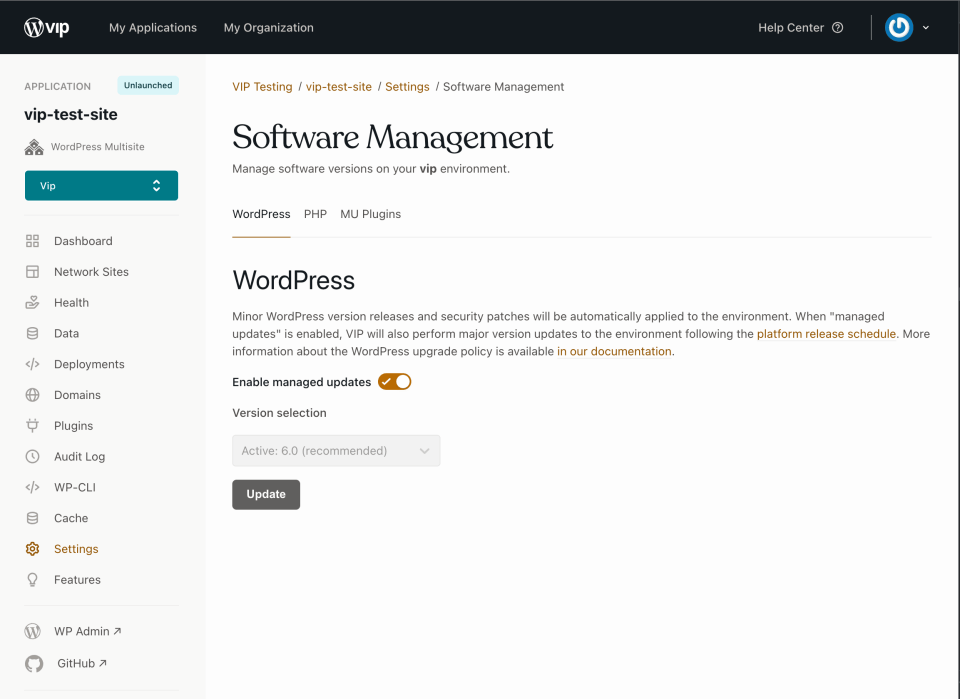Click the WordPress VIP logo
The width and height of the screenshot is (960, 699).
47,28
